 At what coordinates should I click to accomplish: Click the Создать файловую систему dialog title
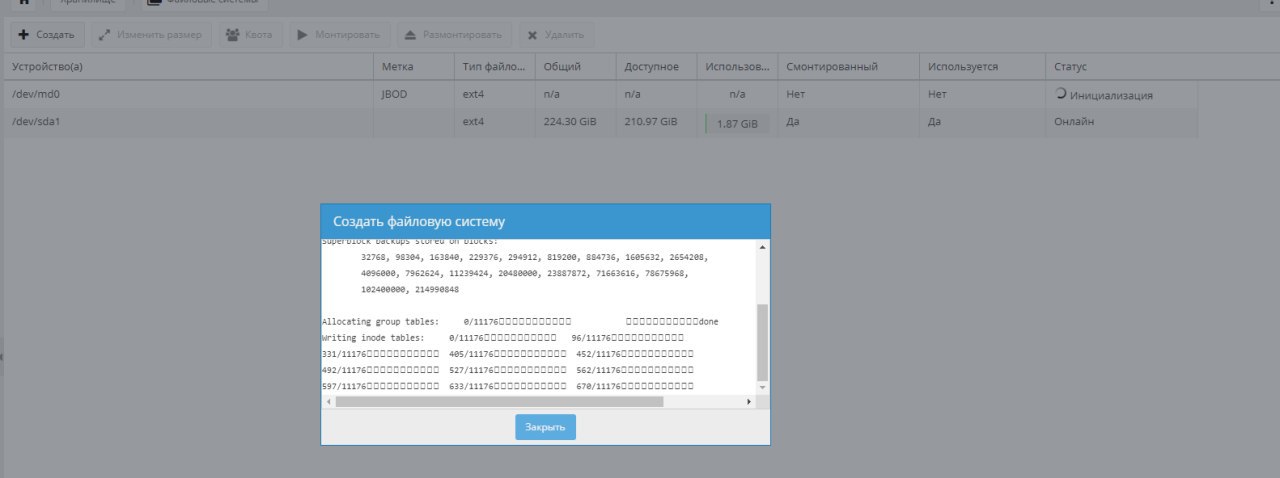coord(419,221)
